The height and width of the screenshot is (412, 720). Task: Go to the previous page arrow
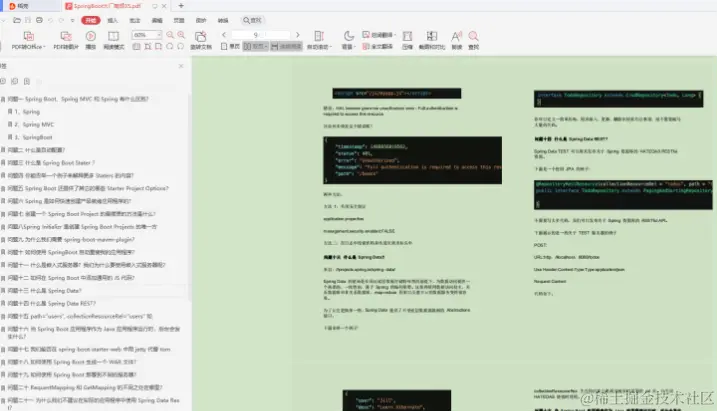point(224,35)
